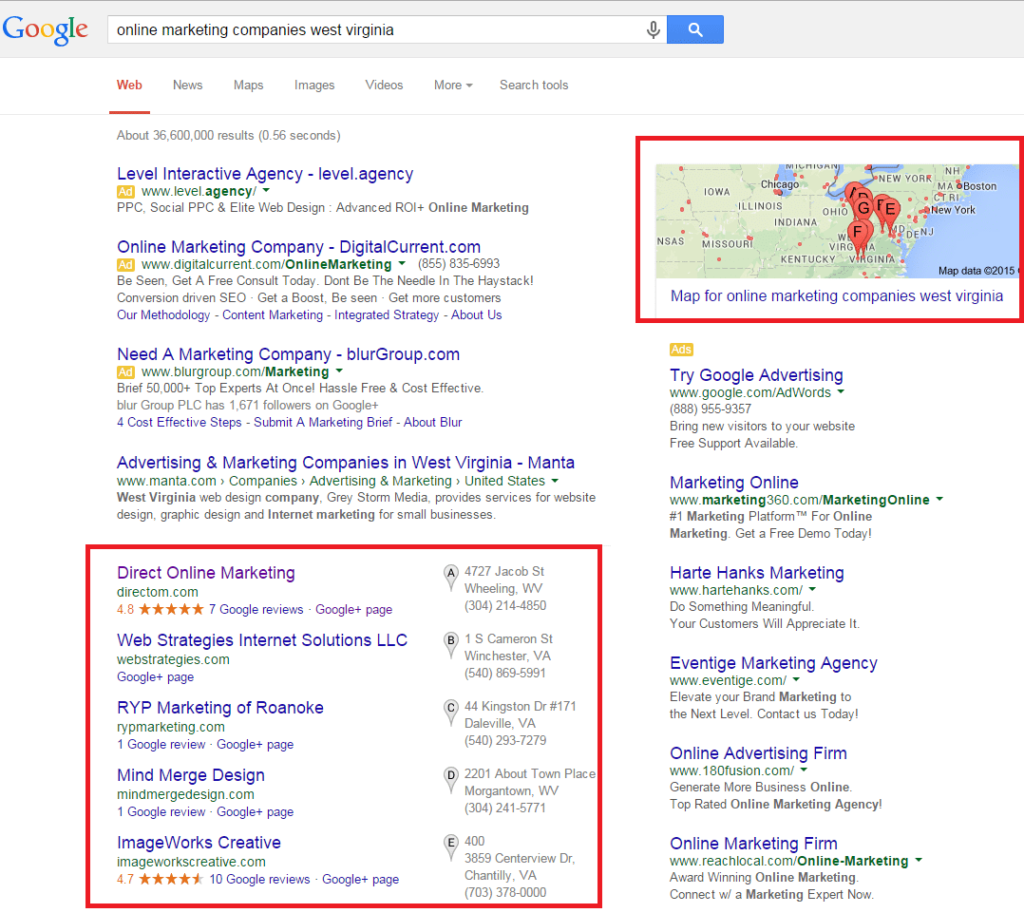Click the result count text About 36,600,000 results
This screenshot has width=1024, height=913.
click(229, 135)
